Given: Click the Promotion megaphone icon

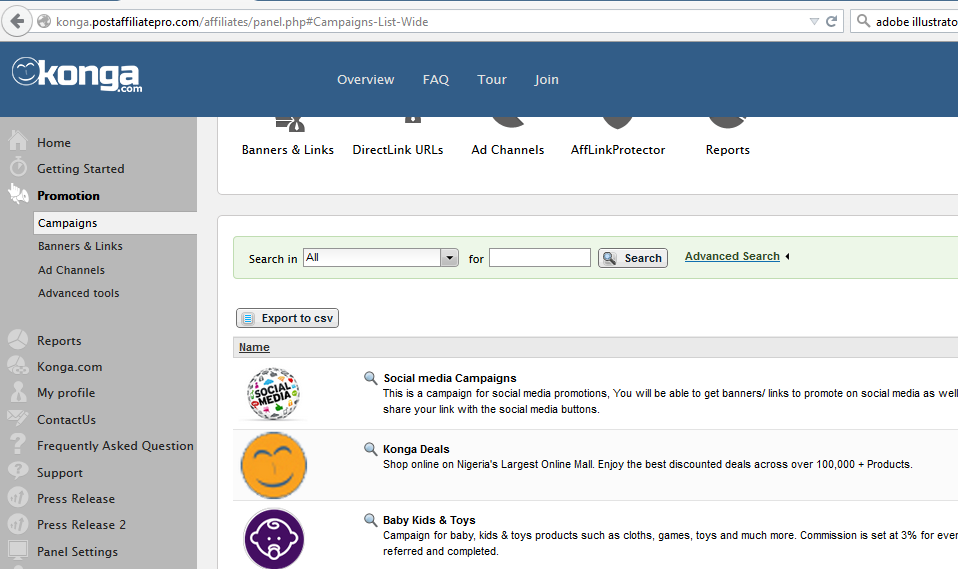Looking at the screenshot, I should point(18,194).
